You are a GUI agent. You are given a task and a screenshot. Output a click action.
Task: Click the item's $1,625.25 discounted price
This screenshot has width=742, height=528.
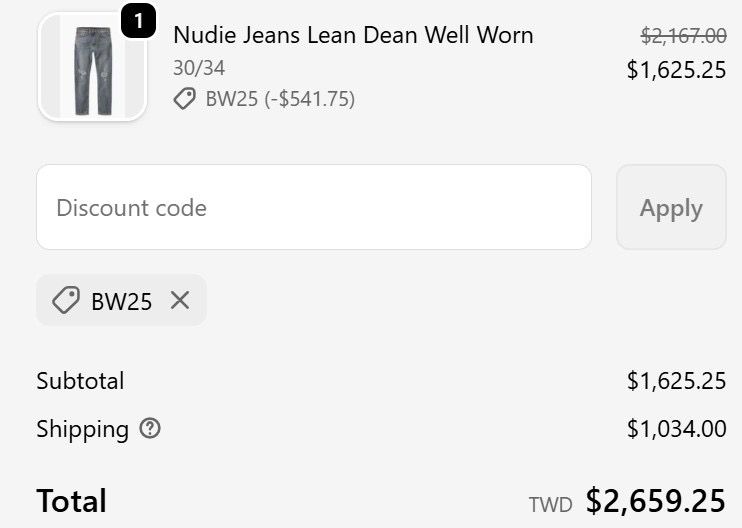click(x=676, y=70)
